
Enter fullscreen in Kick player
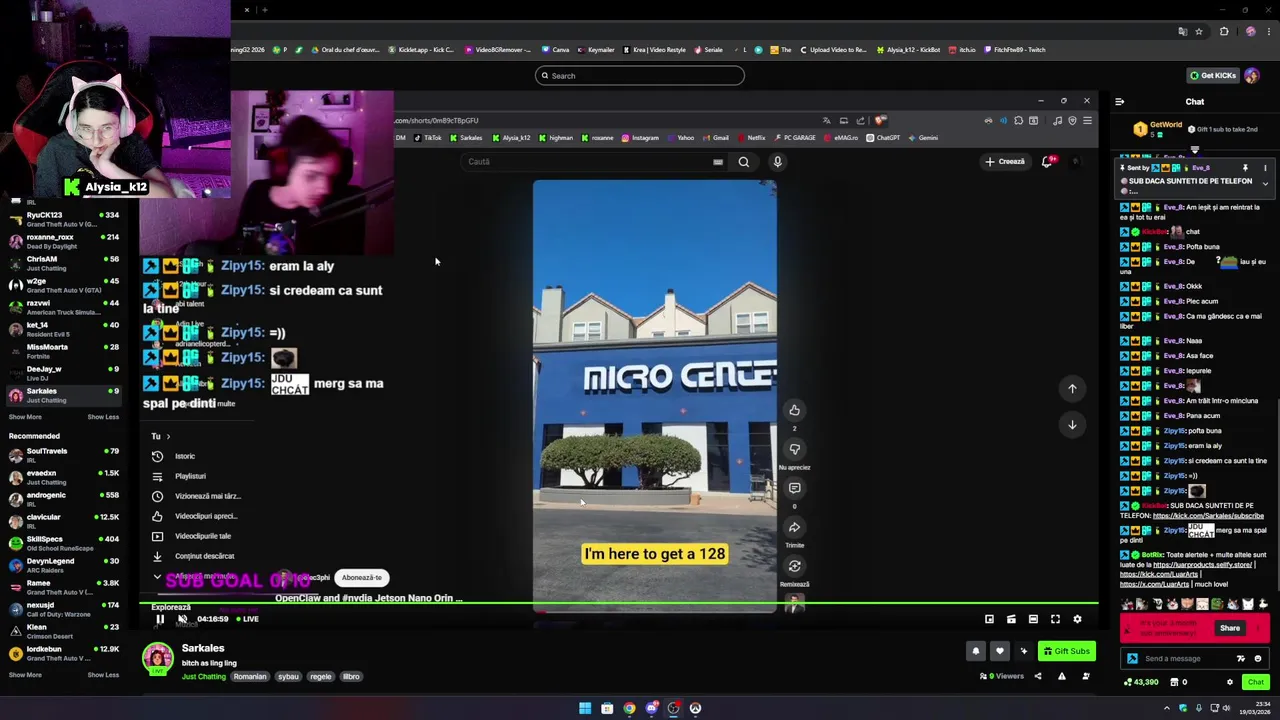pyautogui.click(x=1055, y=619)
